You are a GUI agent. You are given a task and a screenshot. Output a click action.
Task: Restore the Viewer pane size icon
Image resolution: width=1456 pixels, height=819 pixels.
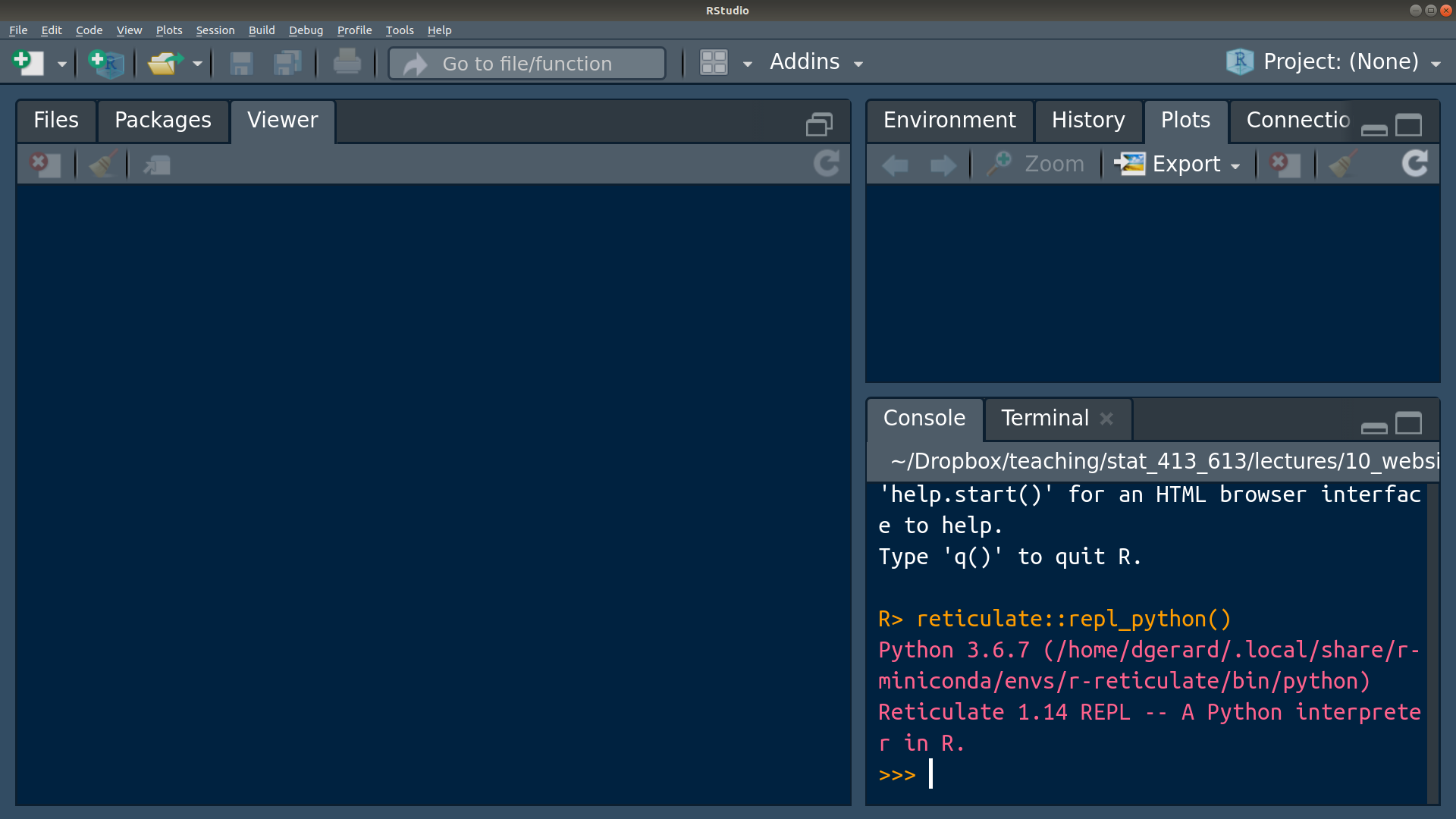819,124
